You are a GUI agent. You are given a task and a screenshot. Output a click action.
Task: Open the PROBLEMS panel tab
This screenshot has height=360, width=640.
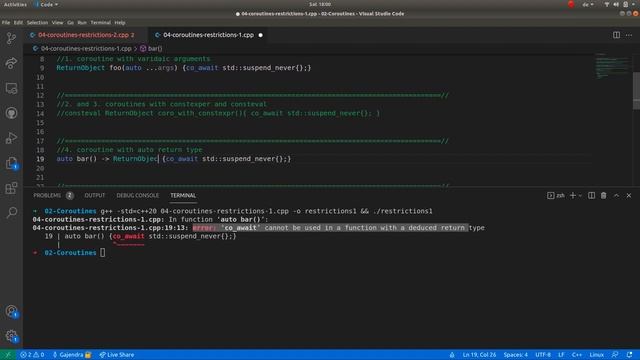[x=53, y=196]
